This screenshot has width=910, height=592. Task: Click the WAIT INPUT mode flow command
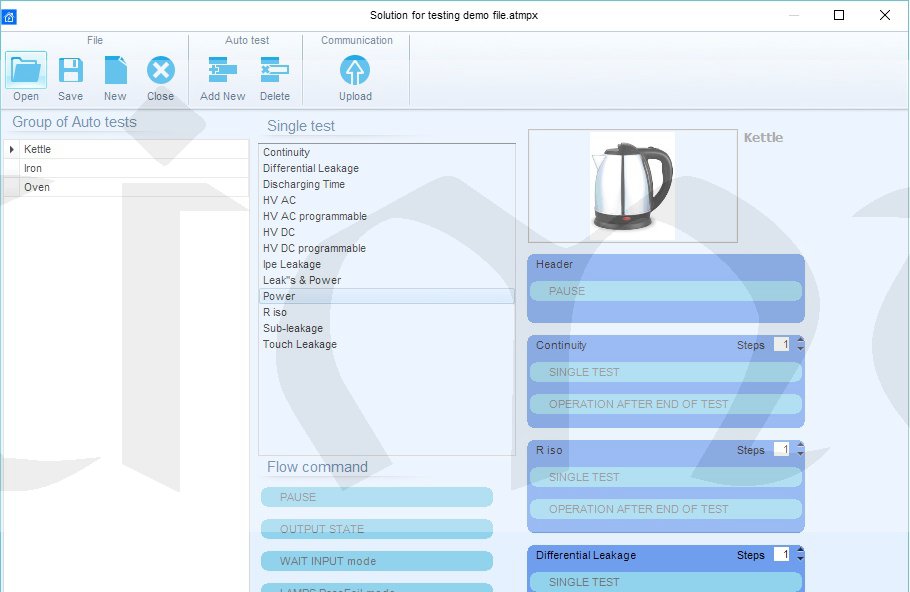point(377,561)
